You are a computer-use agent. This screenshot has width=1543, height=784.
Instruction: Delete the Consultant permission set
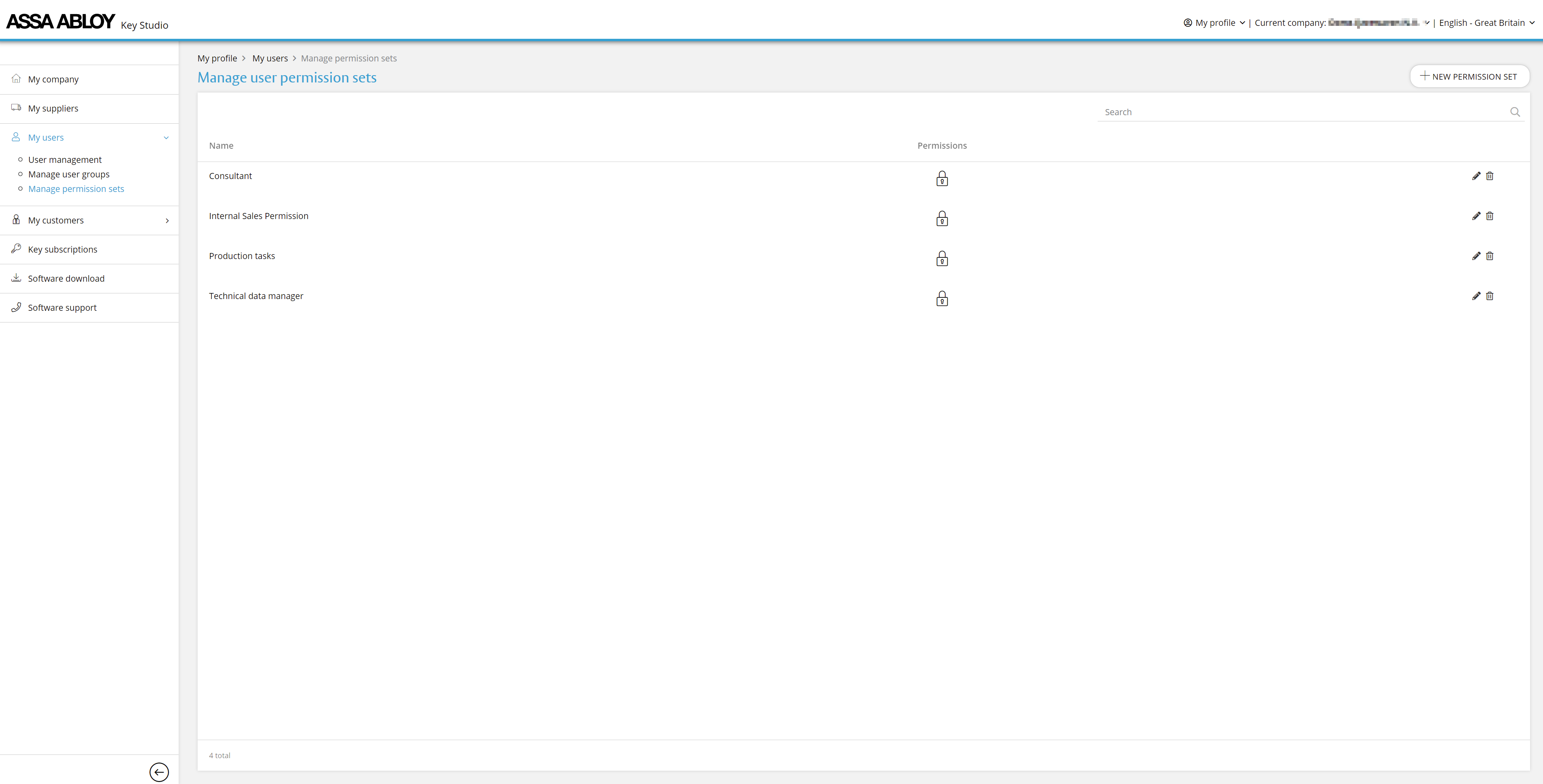click(x=1490, y=176)
